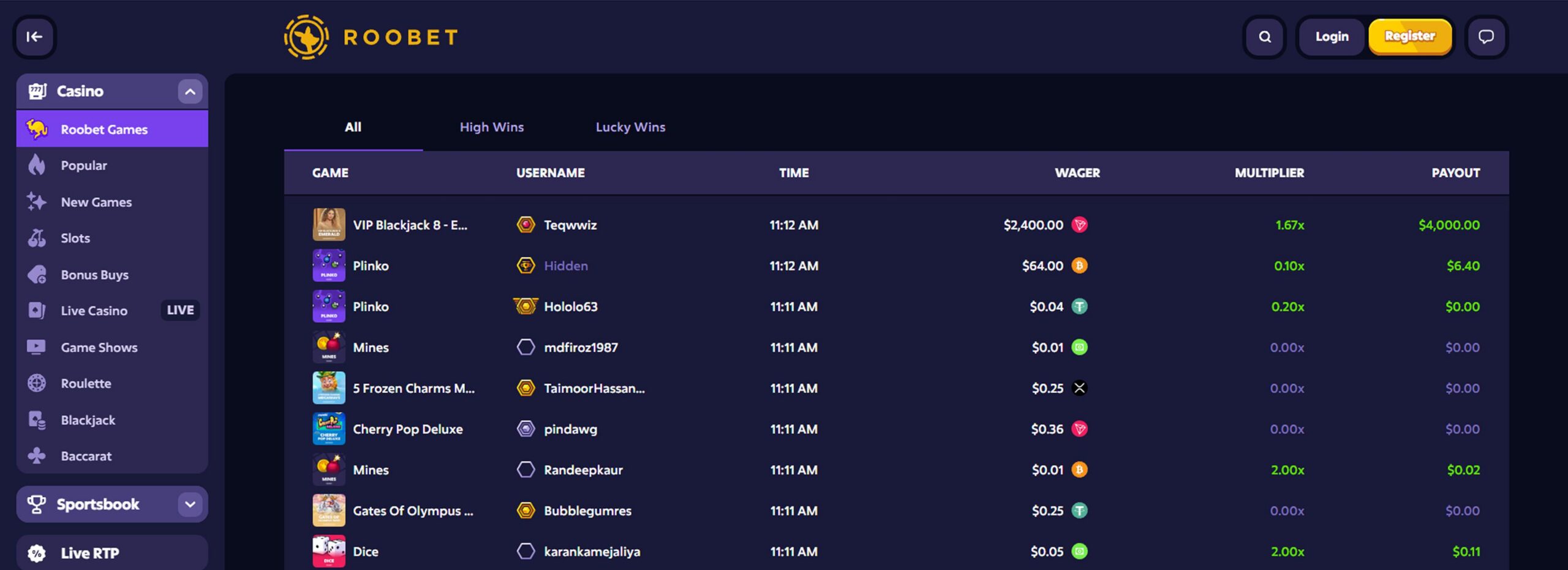
Task: Click the yellow Register button
Action: pyautogui.click(x=1410, y=37)
